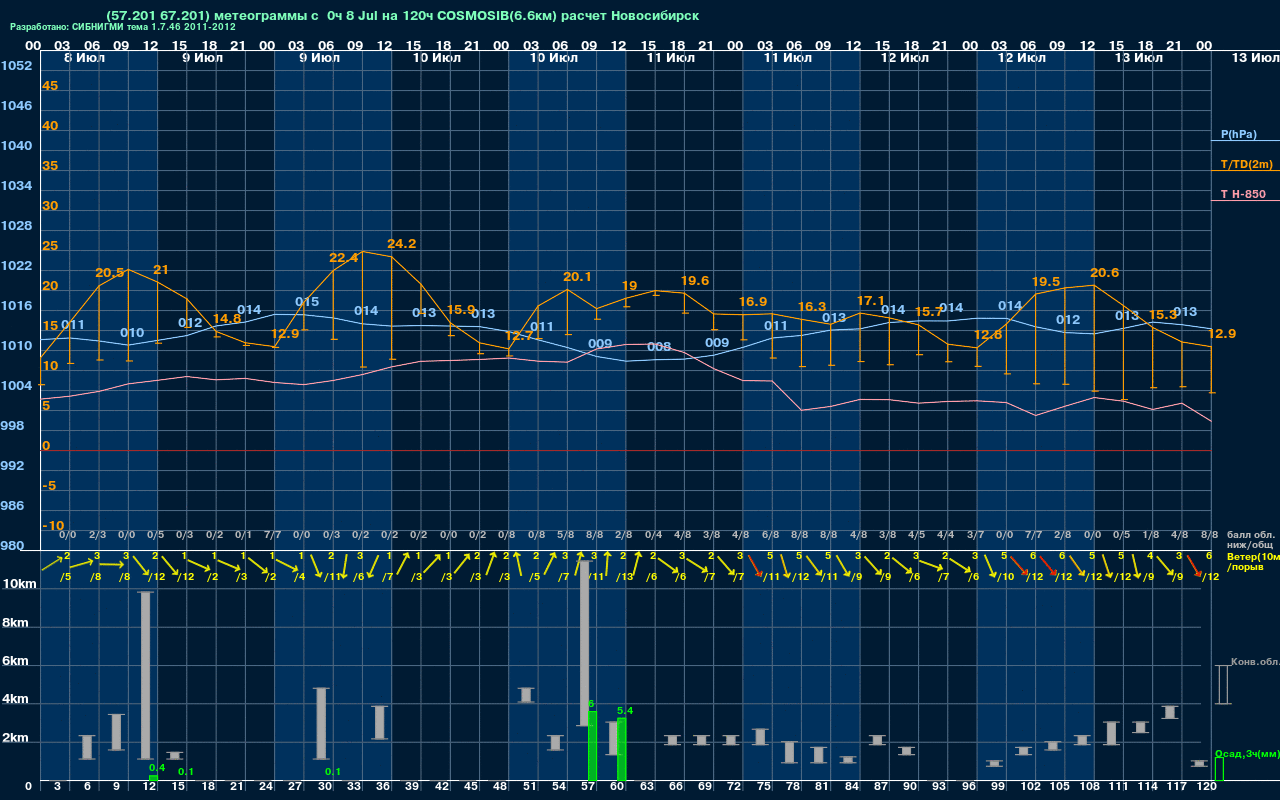
Task: Click the 12.7 temperature minimum label
Action: [518, 336]
